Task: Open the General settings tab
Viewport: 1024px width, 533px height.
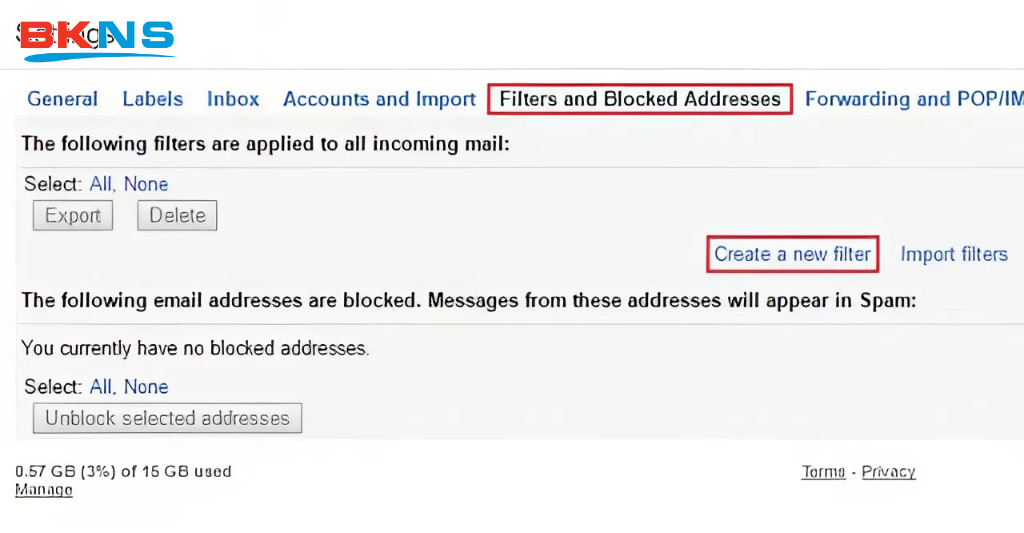Action: pyautogui.click(x=62, y=99)
